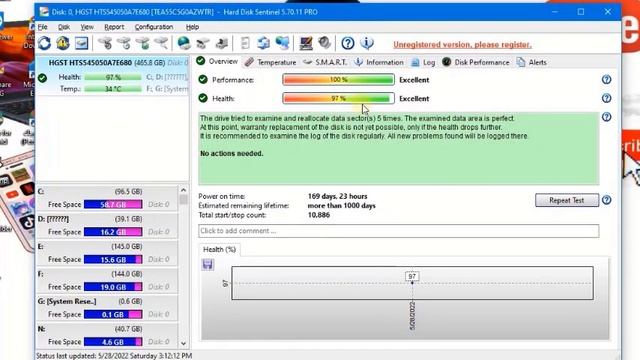Click the Unregistered version, please register link
This screenshot has height=360, width=640.
click(x=462, y=44)
